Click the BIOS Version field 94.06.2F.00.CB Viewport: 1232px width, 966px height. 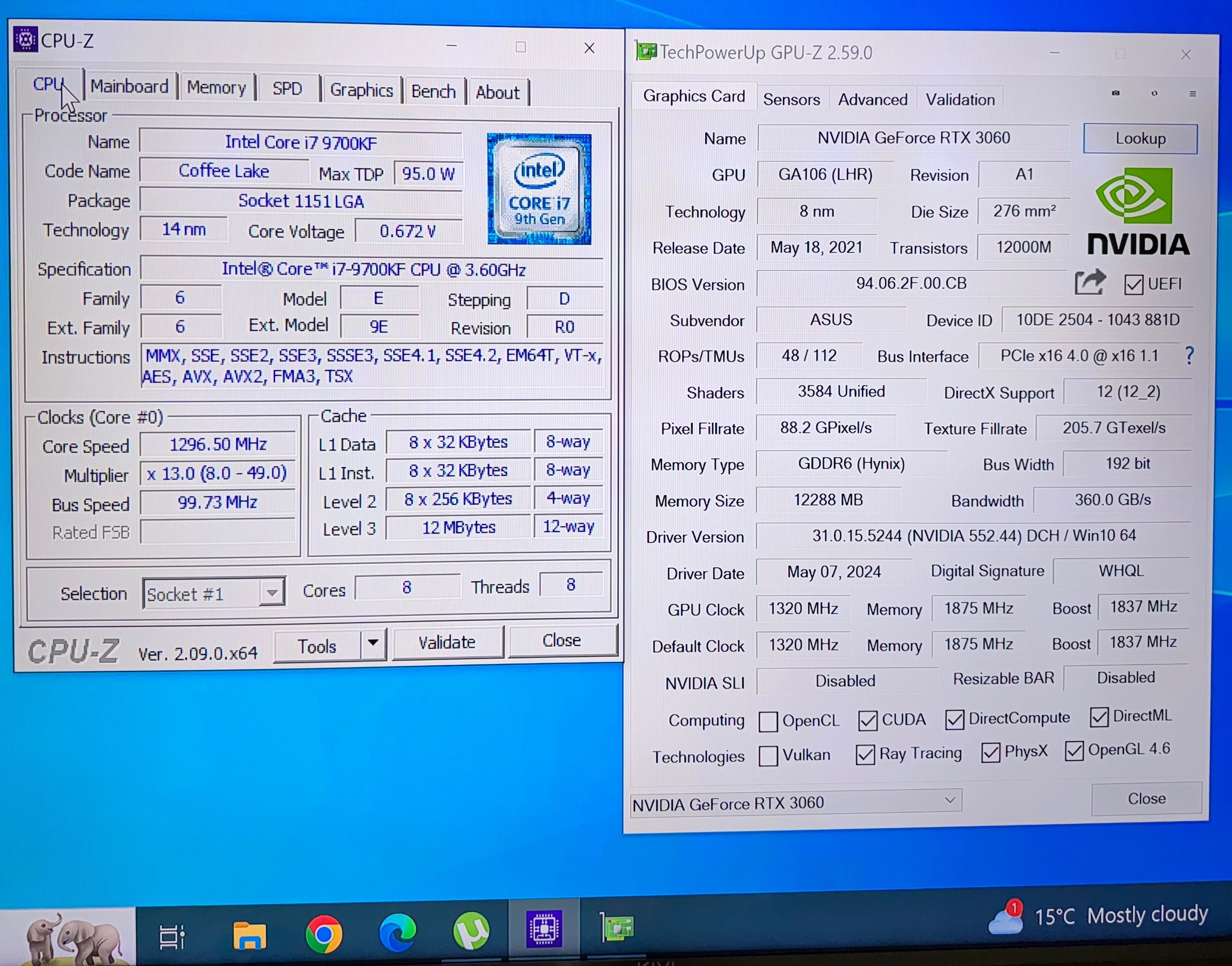point(911,283)
